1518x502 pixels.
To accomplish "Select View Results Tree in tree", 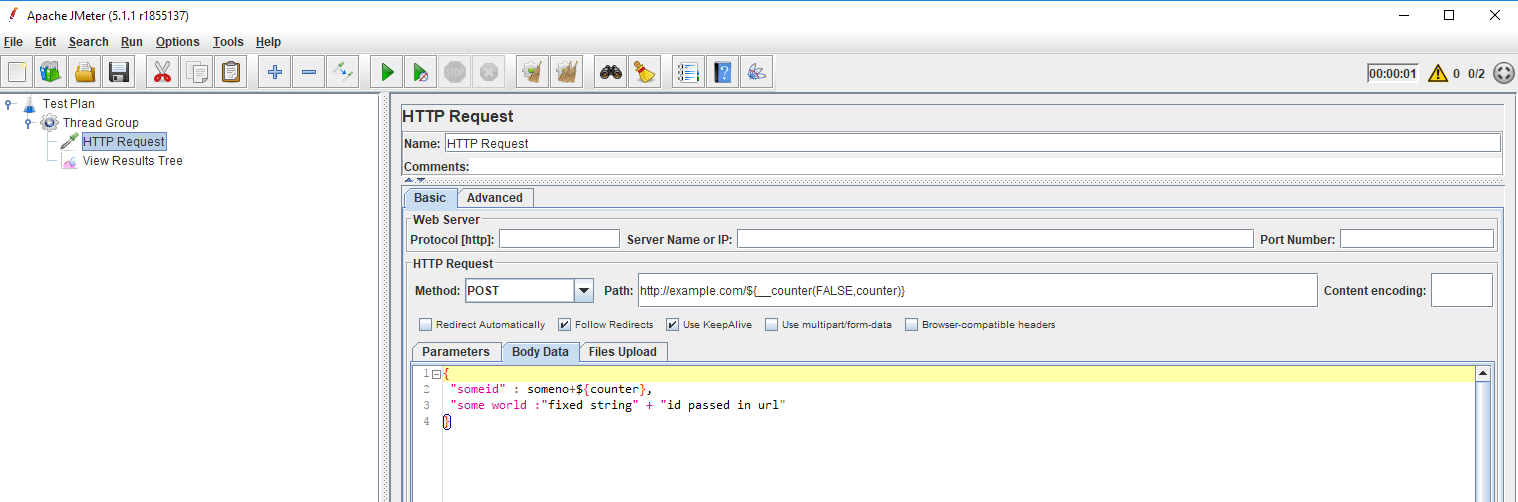I will (x=132, y=161).
